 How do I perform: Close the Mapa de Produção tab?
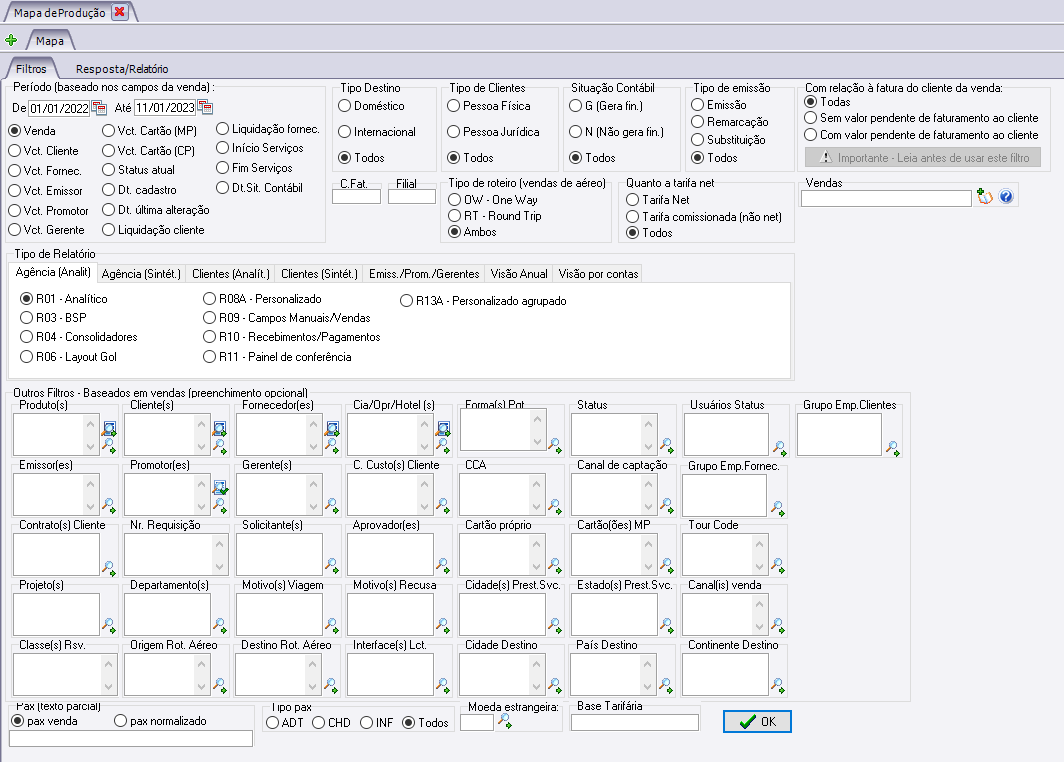(119, 12)
